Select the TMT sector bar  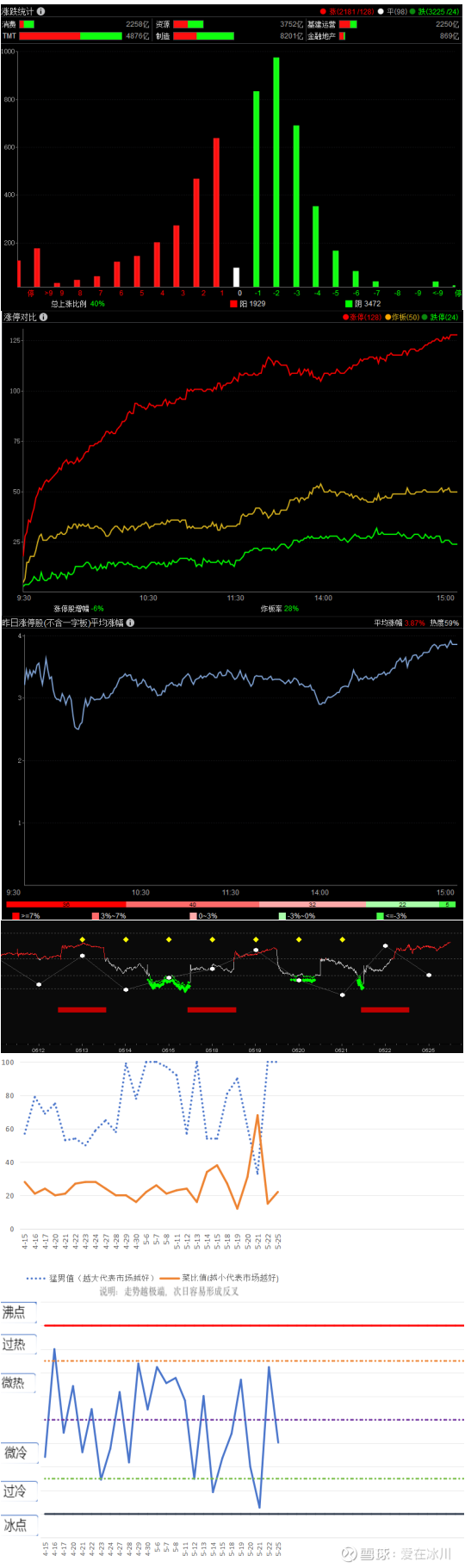pyautogui.click(x=71, y=36)
